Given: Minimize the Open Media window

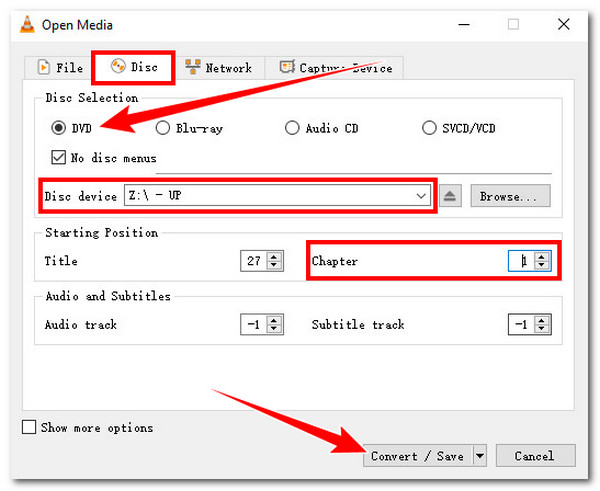Looking at the screenshot, I should tap(464, 24).
